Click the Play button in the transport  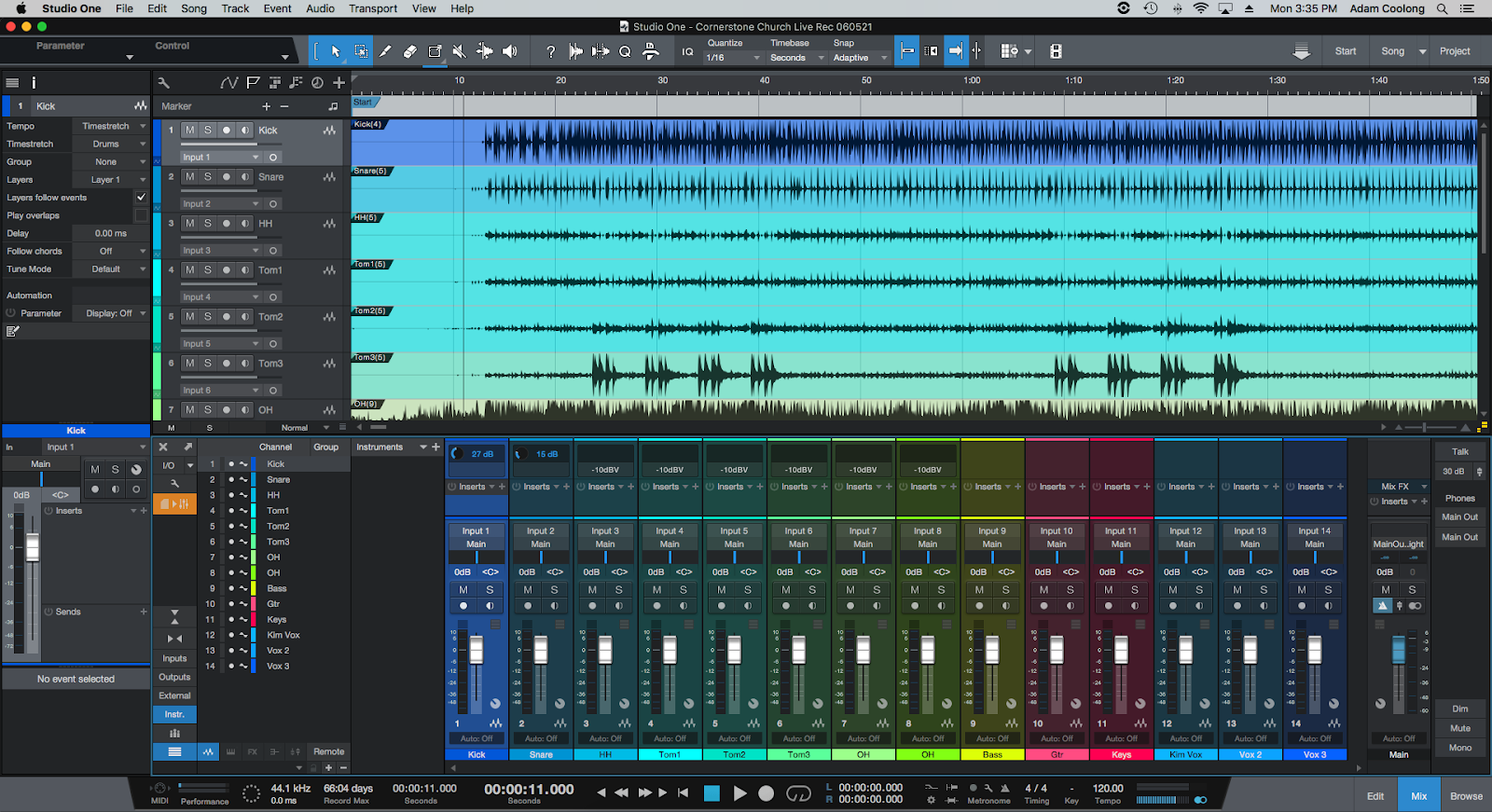(x=739, y=793)
